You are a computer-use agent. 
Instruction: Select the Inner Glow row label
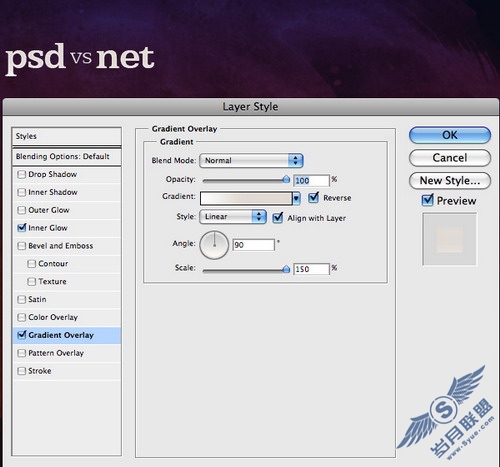tap(48, 228)
